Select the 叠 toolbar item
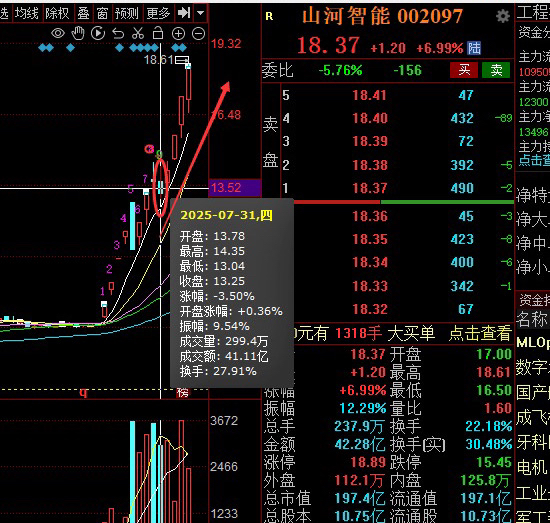 coord(83,14)
